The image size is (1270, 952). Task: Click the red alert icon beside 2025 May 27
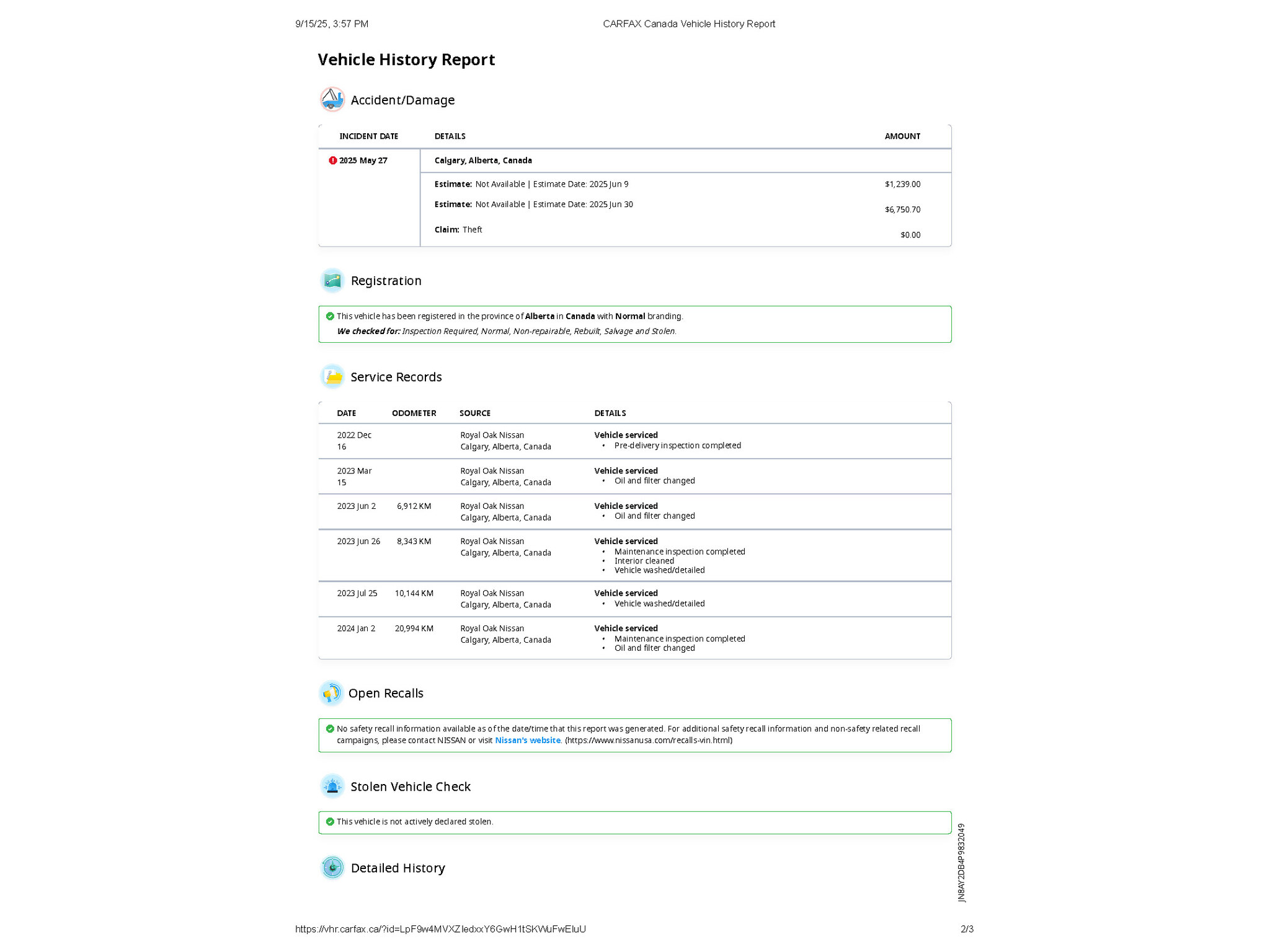332,161
